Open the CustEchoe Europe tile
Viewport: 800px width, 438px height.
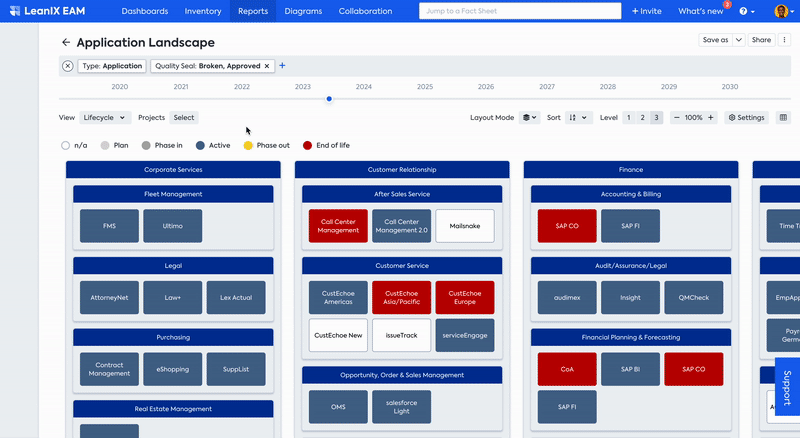(x=465, y=298)
